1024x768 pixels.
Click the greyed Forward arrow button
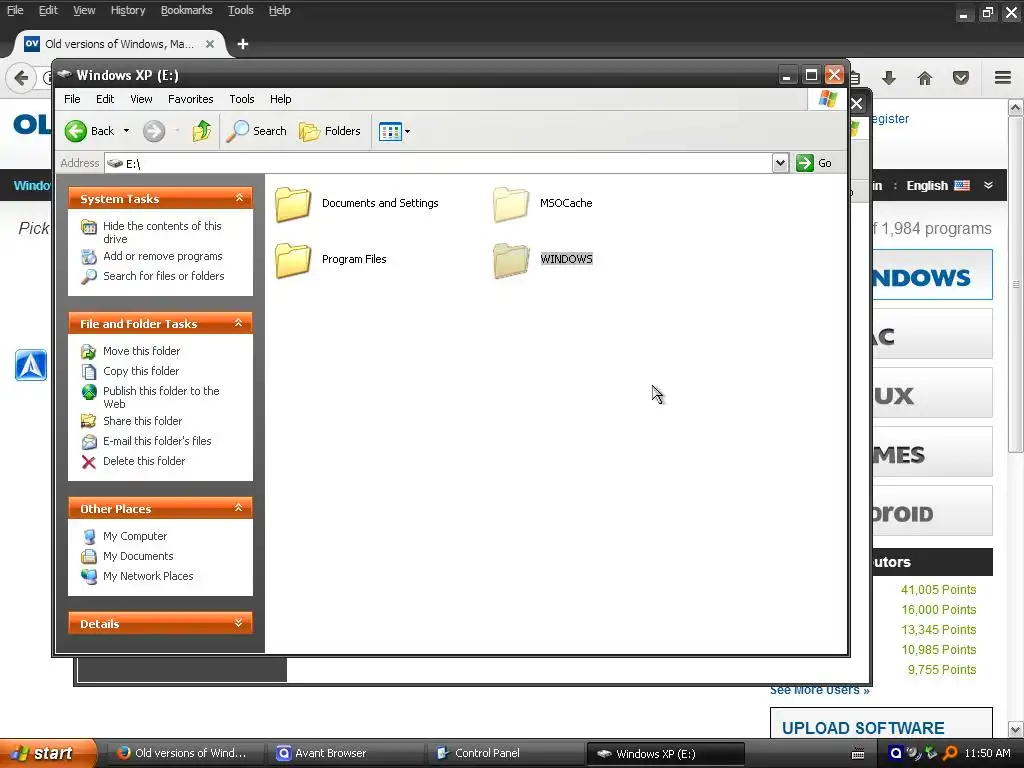pos(154,131)
